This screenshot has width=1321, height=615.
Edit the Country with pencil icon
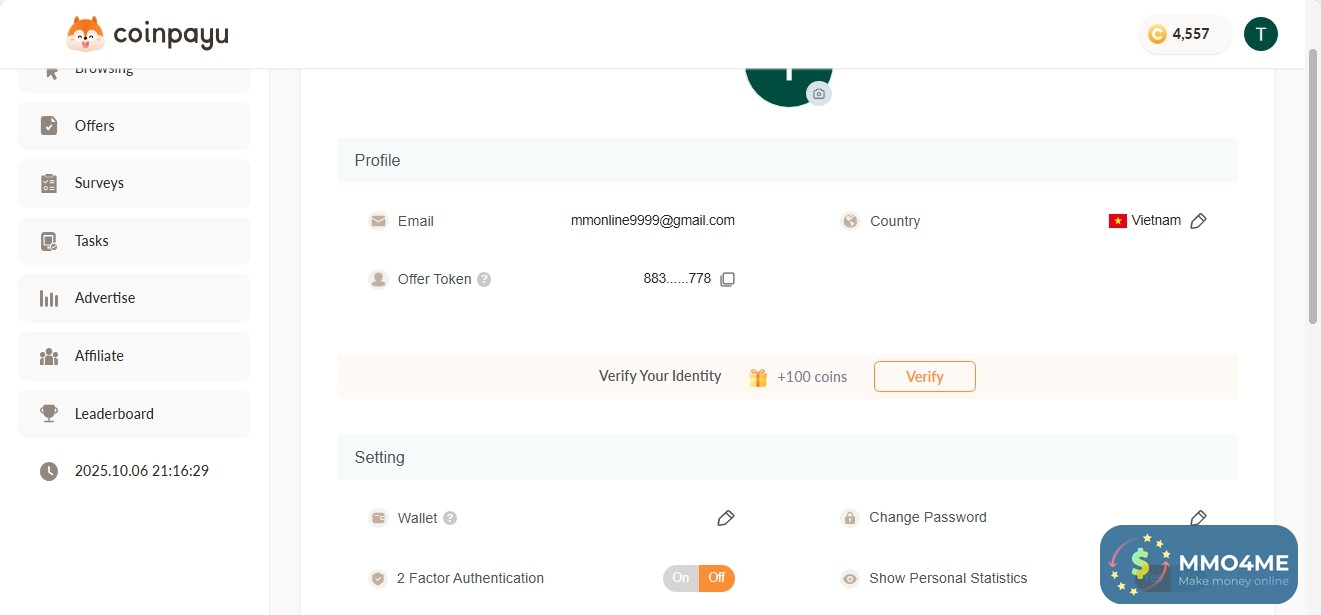click(x=1199, y=221)
